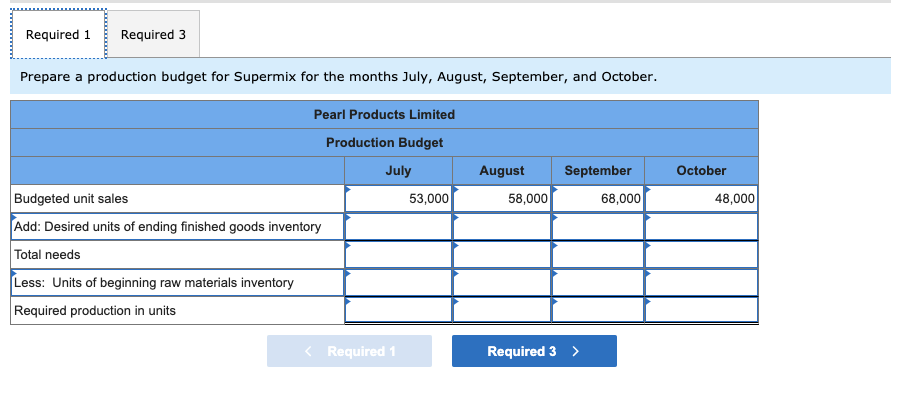Switch to the Required 1 tab
The image size is (914, 408).
(x=58, y=34)
